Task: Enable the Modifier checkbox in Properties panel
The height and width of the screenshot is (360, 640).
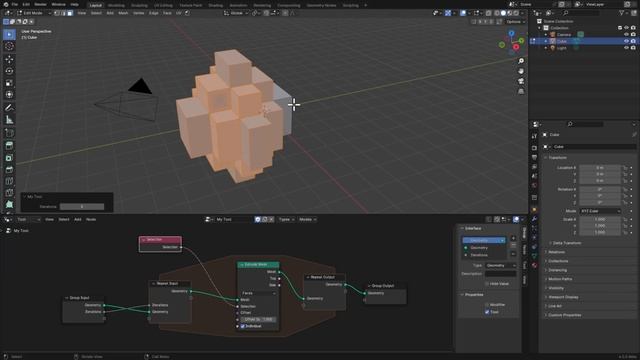Action: coord(487,304)
